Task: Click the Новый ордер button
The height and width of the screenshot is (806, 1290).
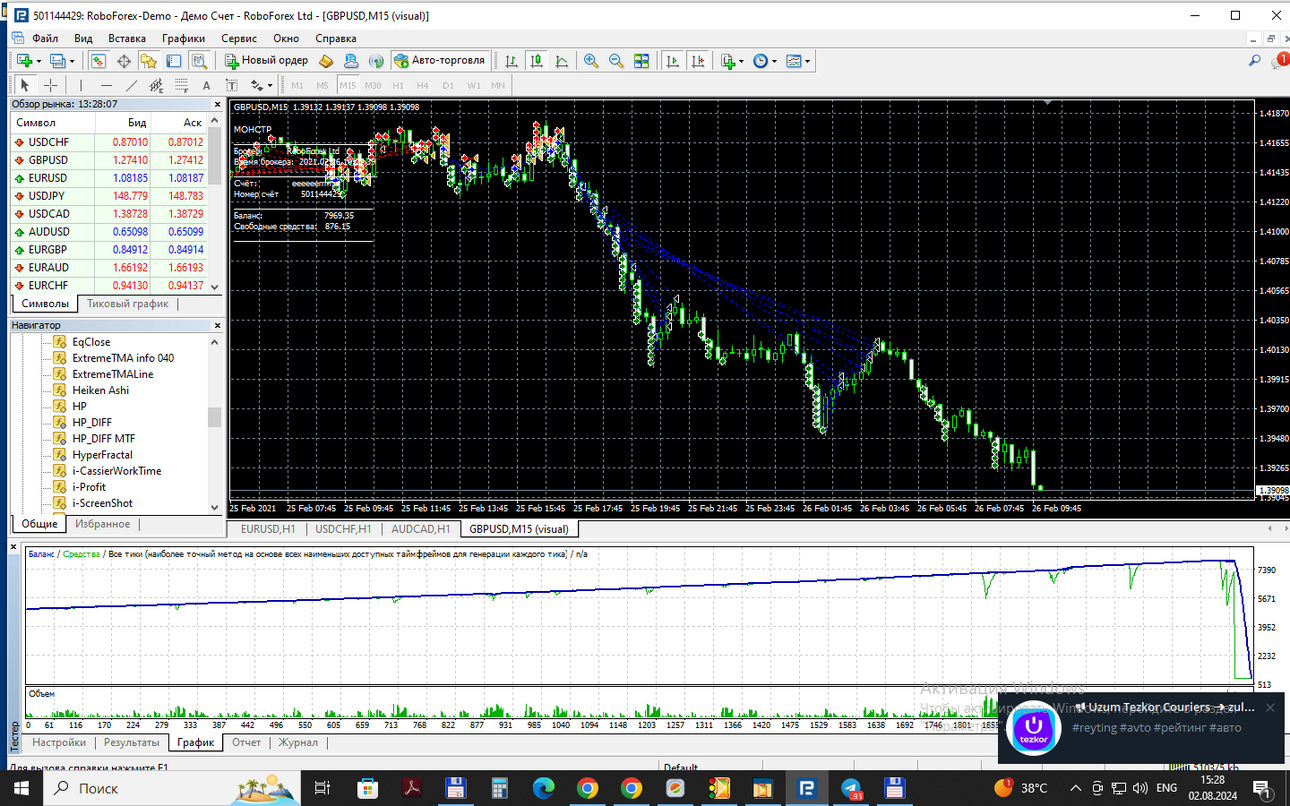Action: tap(267, 61)
